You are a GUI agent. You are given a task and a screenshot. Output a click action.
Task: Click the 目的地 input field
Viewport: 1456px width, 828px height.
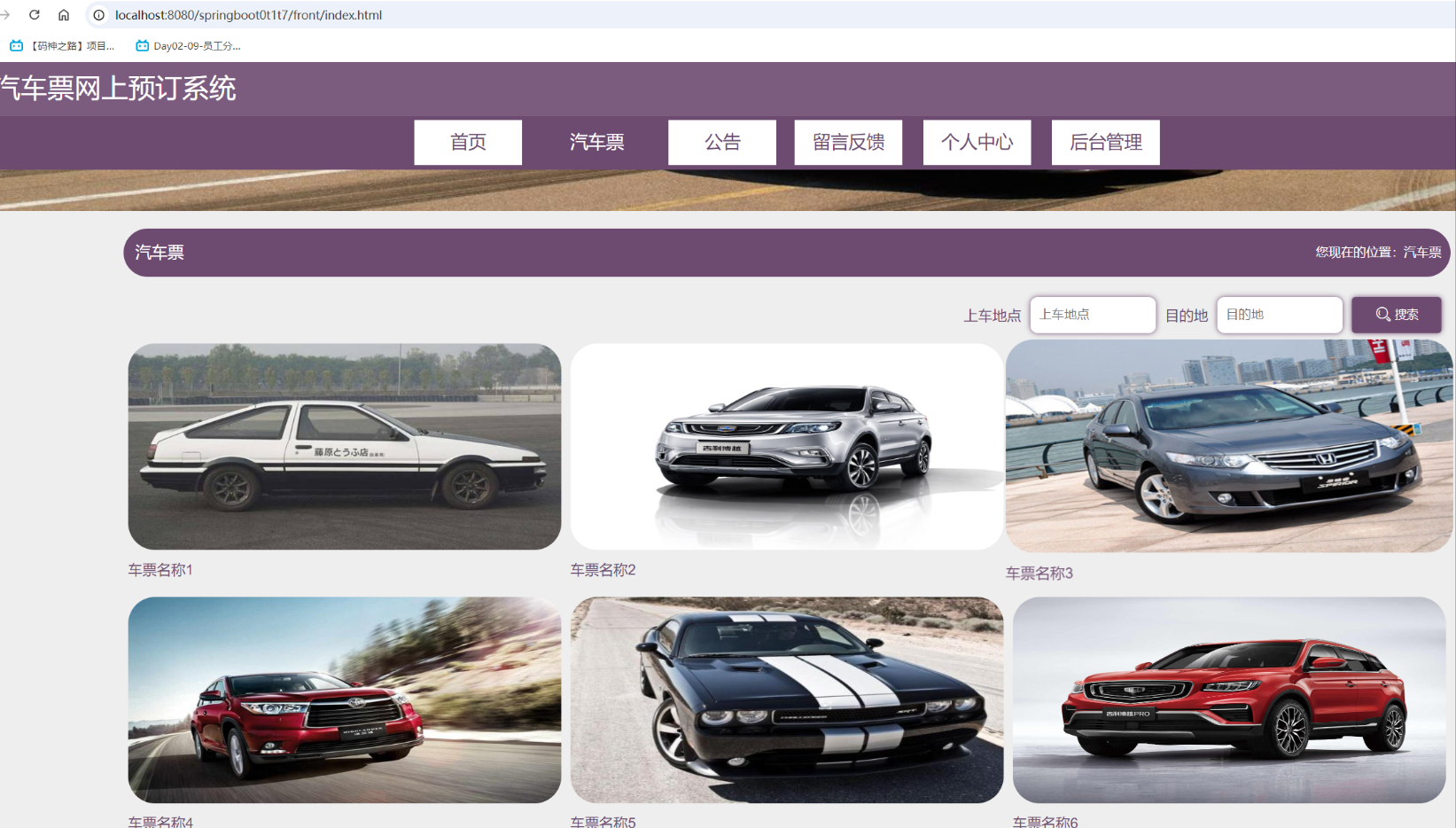pyautogui.click(x=1280, y=315)
